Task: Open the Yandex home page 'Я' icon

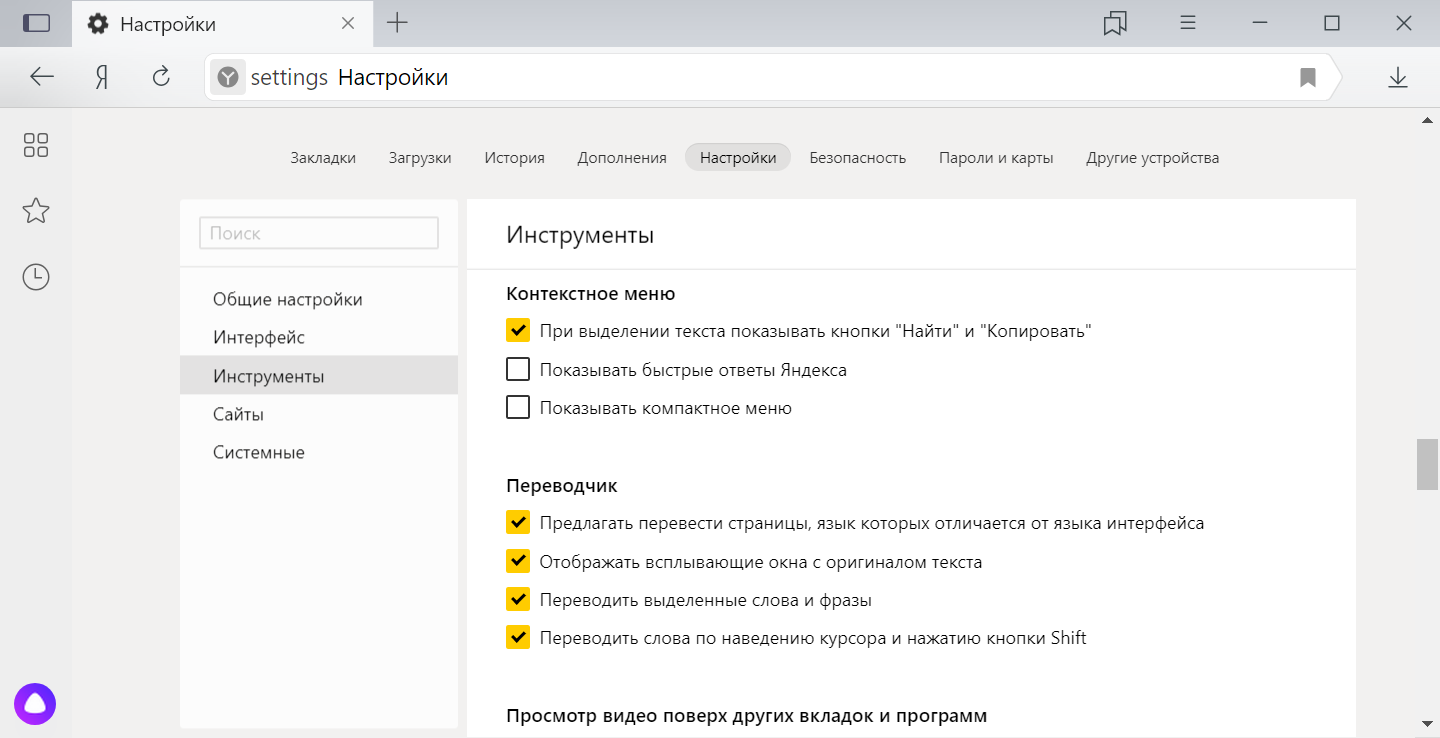Action: click(101, 77)
